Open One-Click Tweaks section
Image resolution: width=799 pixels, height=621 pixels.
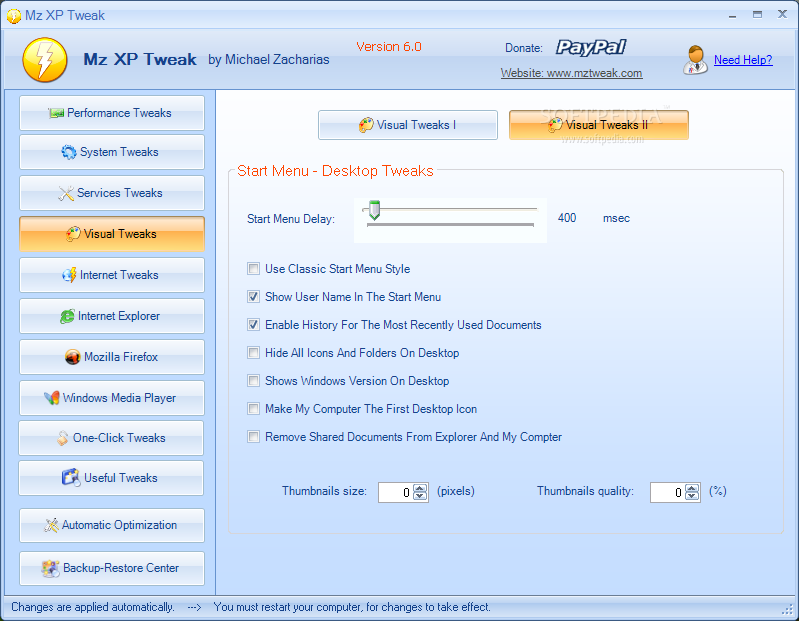(x=111, y=438)
